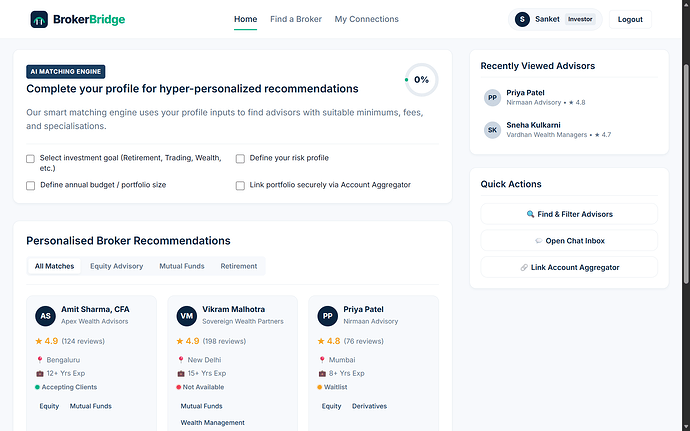Check Define your risk profile checkbox
Image resolution: width=690 pixels, height=431 pixels.
[x=240, y=159]
